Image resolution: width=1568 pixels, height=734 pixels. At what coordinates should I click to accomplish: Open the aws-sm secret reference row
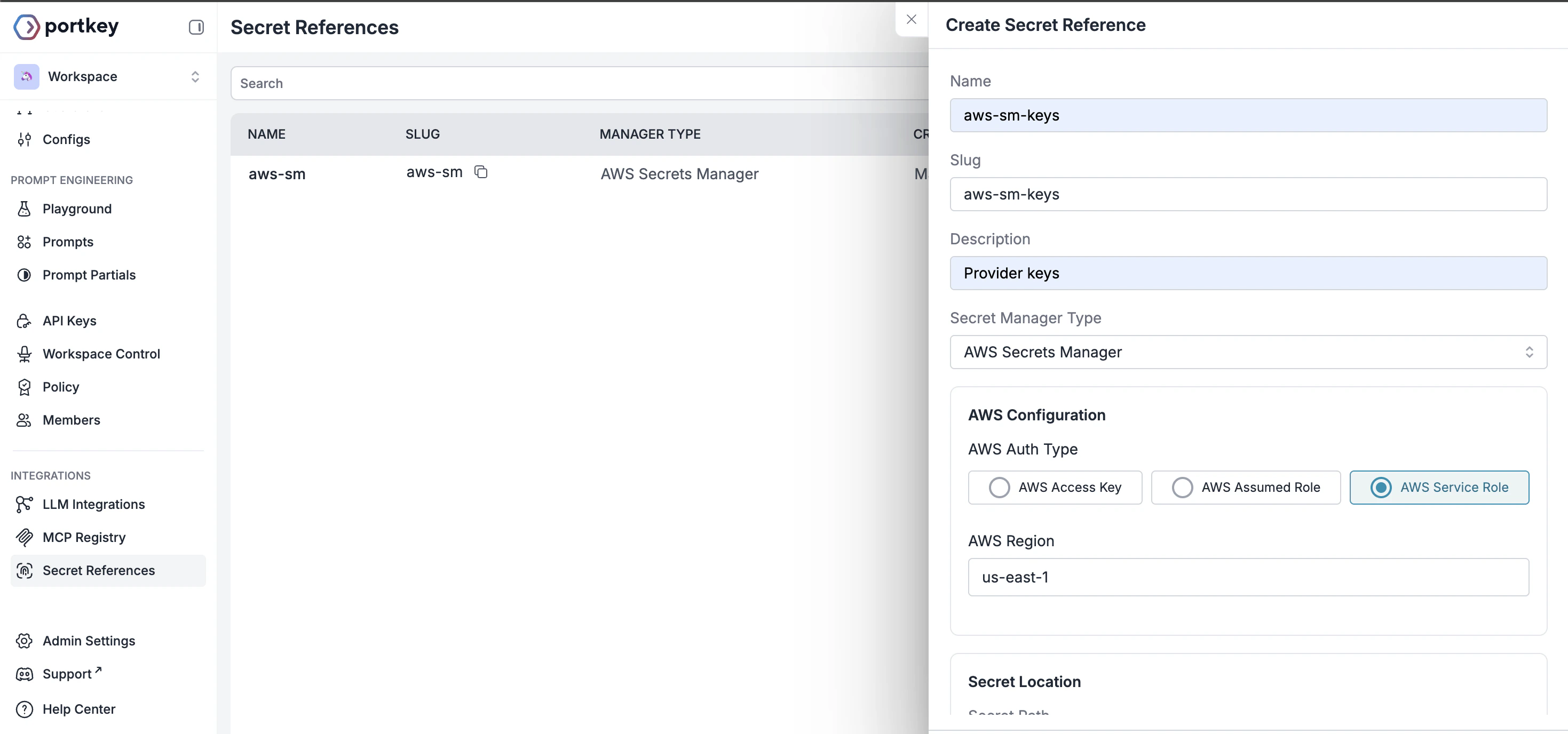coord(277,174)
